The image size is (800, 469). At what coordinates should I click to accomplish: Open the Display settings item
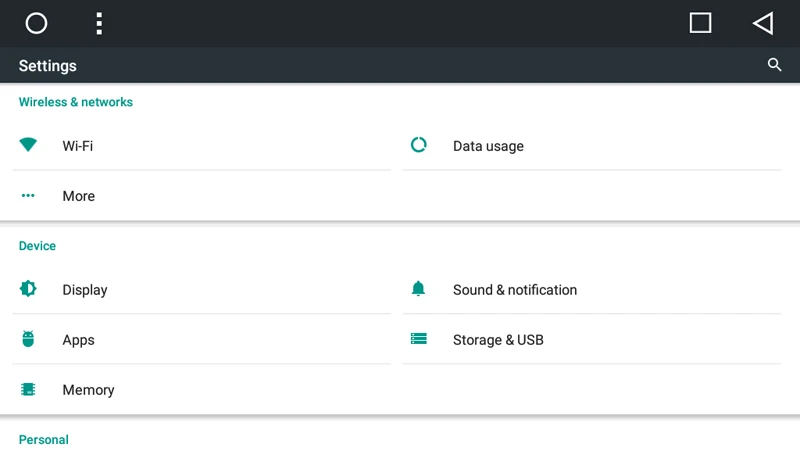pyautogui.click(x=202, y=290)
